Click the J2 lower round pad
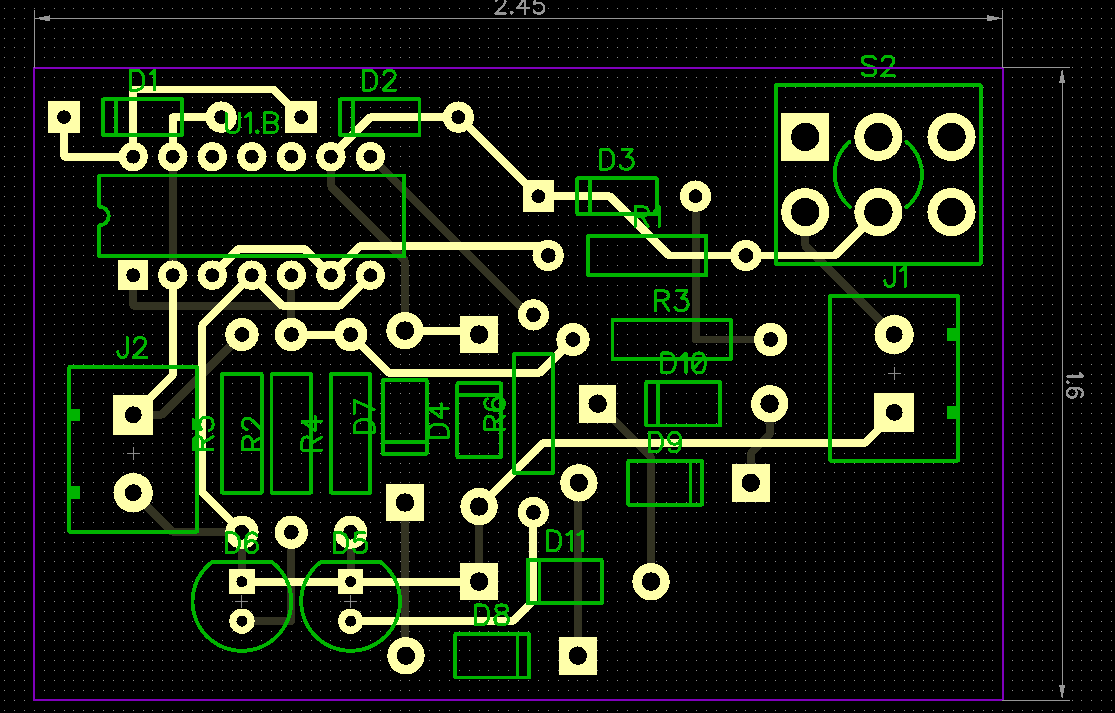1115x713 pixels. [133, 493]
